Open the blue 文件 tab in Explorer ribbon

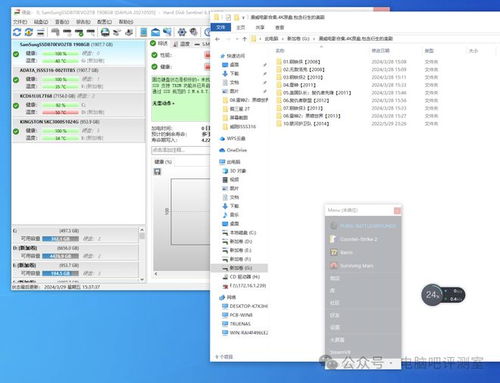(221, 27)
